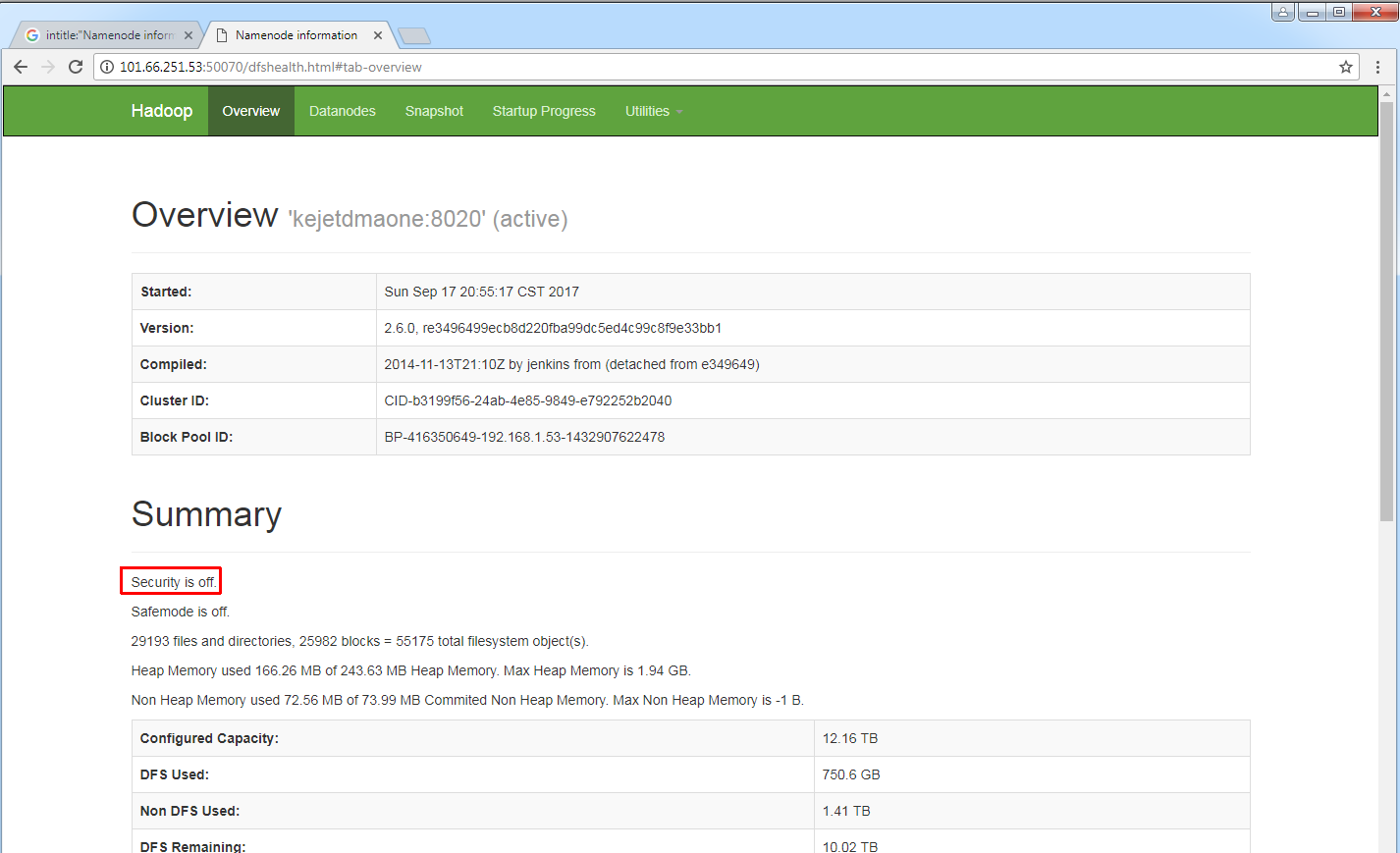Click the scrollbar up arrow
The height and width of the screenshot is (853, 1400).
1386,93
